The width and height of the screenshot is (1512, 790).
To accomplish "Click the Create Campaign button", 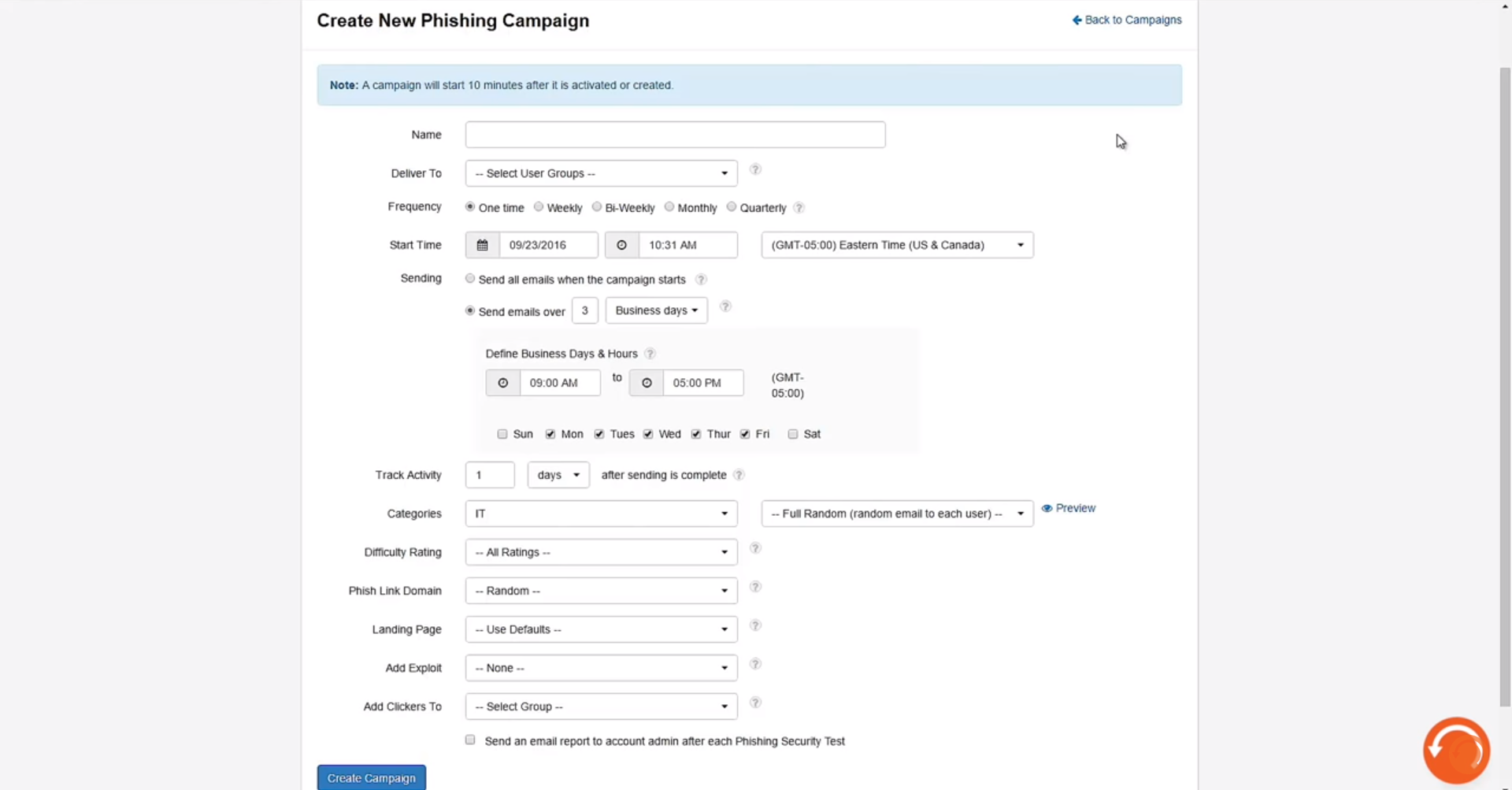I will [x=372, y=777].
